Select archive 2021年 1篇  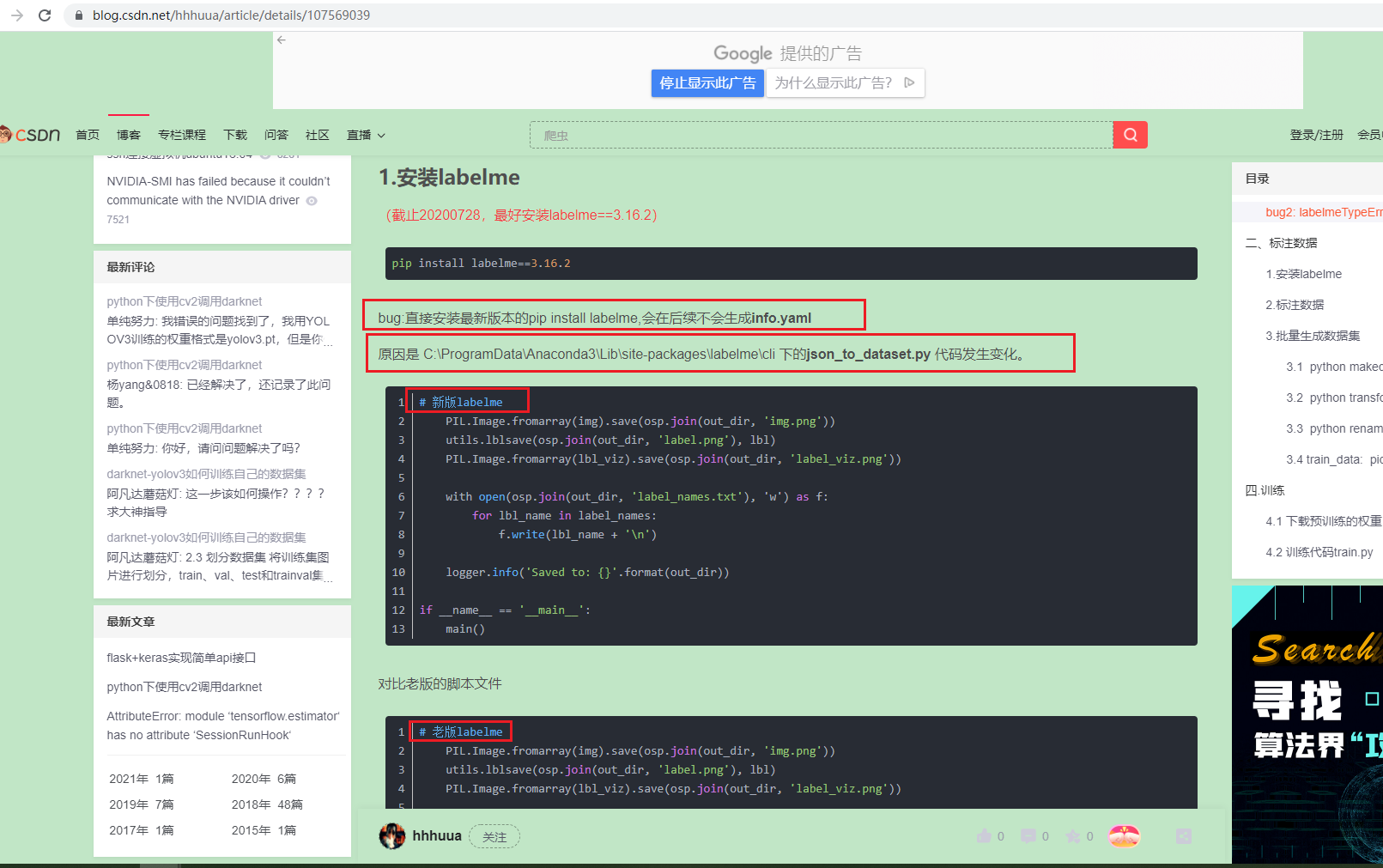pos(142,779)
